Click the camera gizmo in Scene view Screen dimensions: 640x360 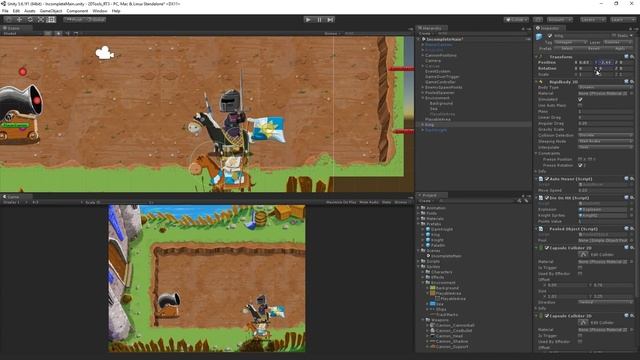point(104,53)
